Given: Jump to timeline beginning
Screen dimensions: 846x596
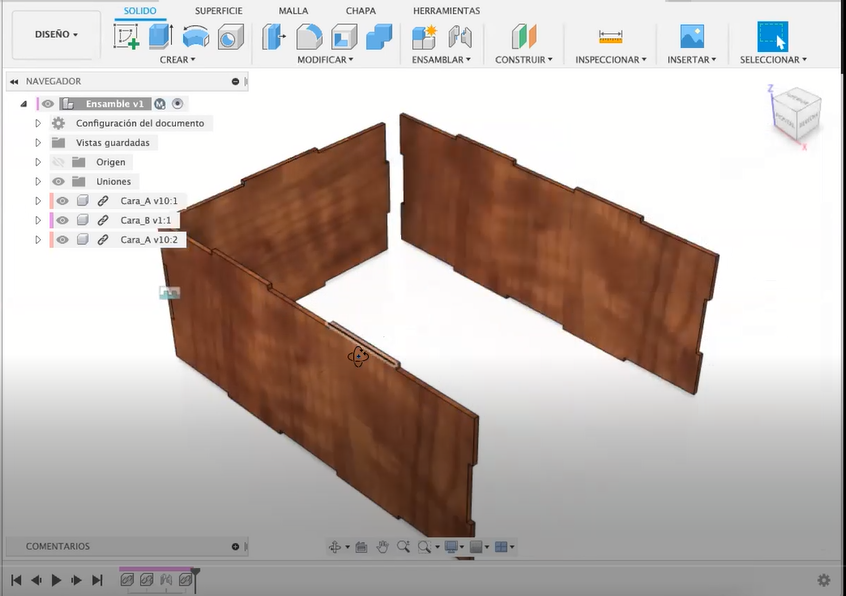Looking at the screenshot, I should pyautogui.click(x=16, y=580).
